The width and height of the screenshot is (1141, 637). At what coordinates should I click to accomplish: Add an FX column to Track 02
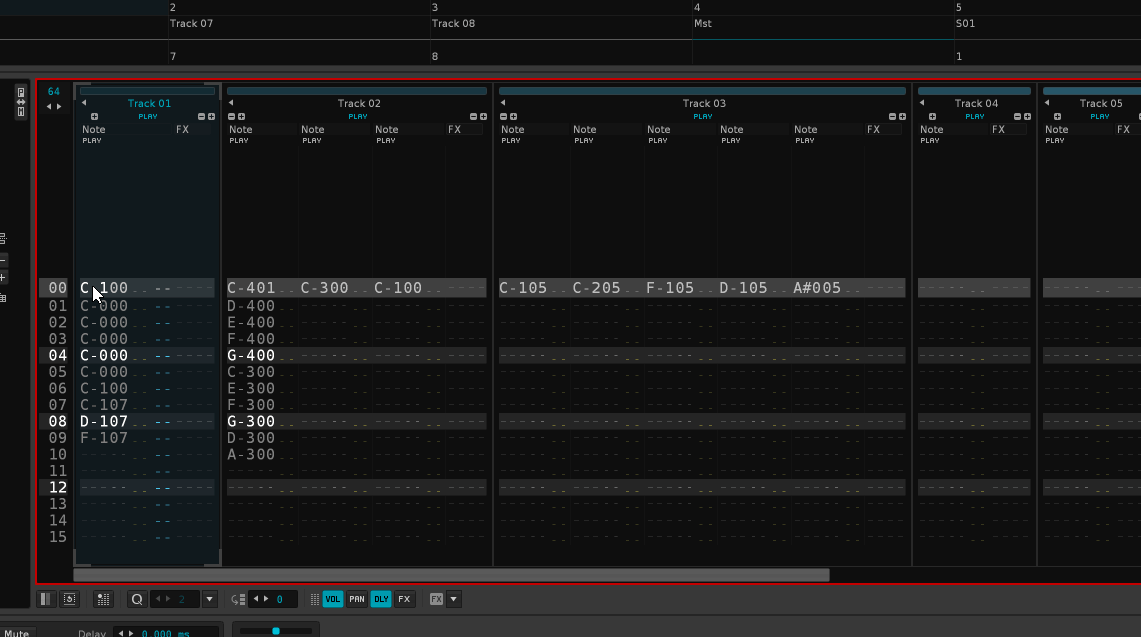483,117
